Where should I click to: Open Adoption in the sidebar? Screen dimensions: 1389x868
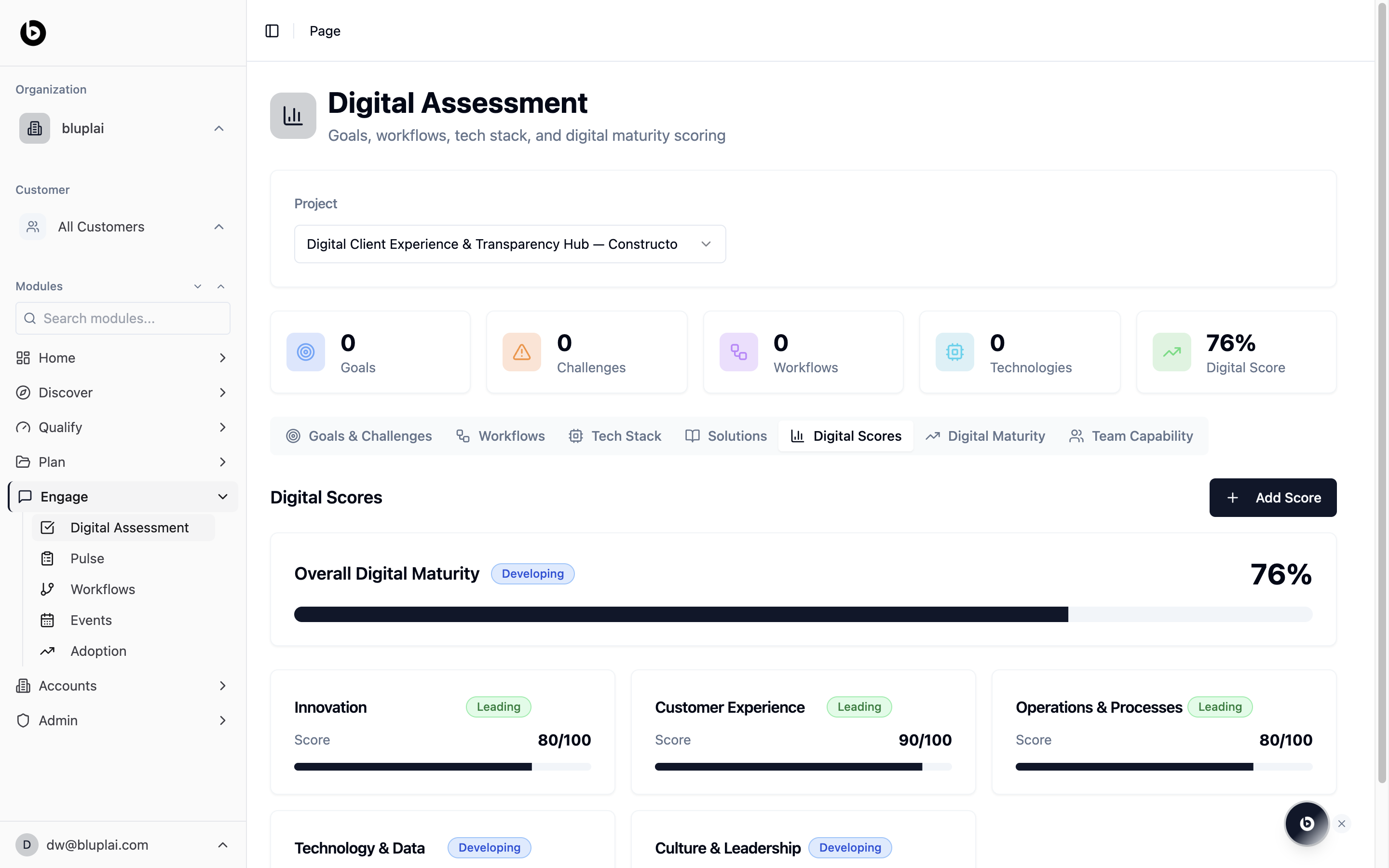(98, 651)
